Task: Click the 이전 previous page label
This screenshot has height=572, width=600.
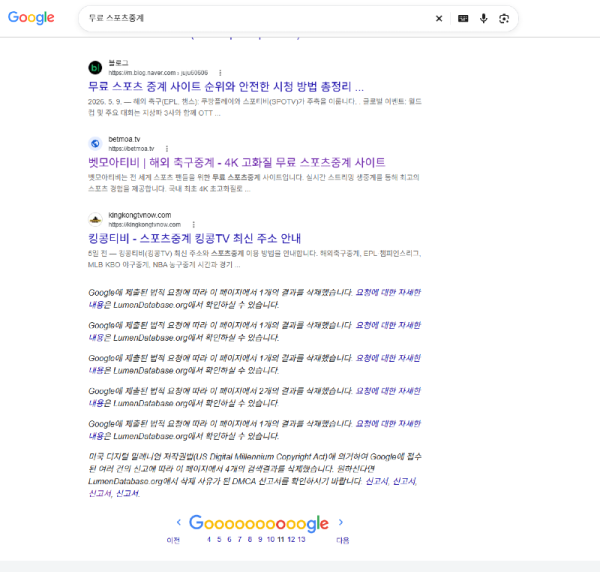Action: 173,540
